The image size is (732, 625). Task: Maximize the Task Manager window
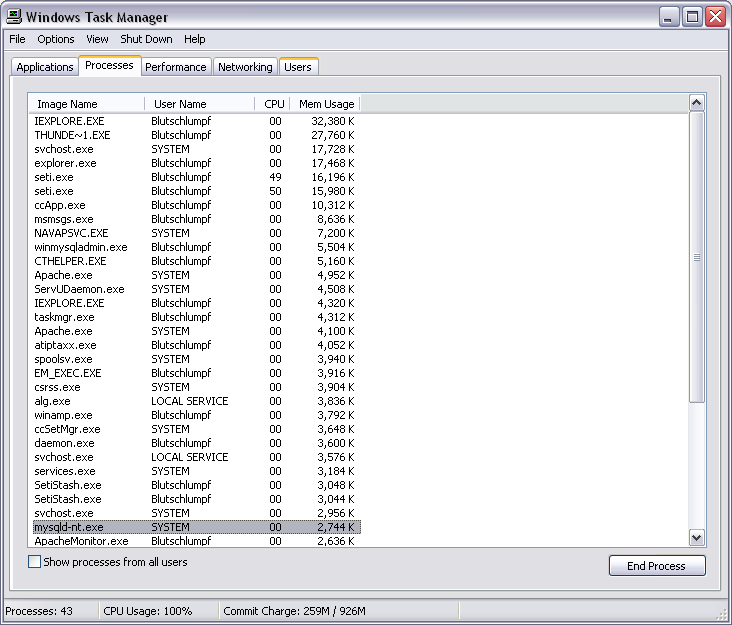tap(692, 17)
